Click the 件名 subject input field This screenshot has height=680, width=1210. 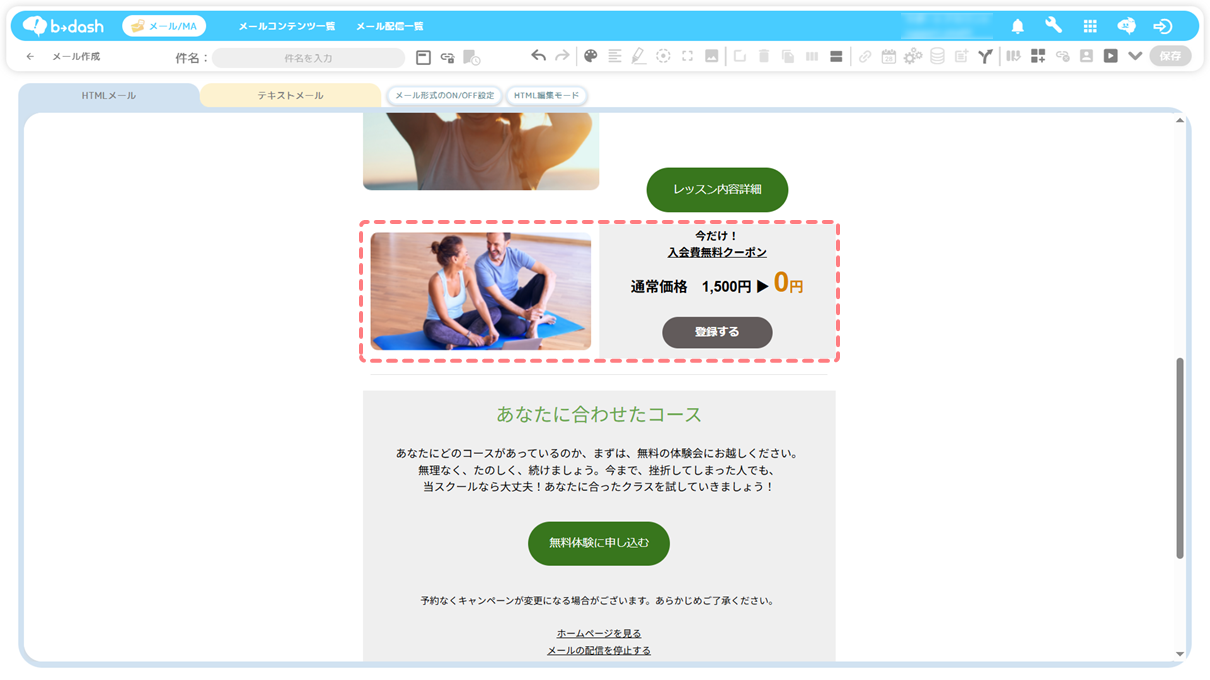[308, 58]
